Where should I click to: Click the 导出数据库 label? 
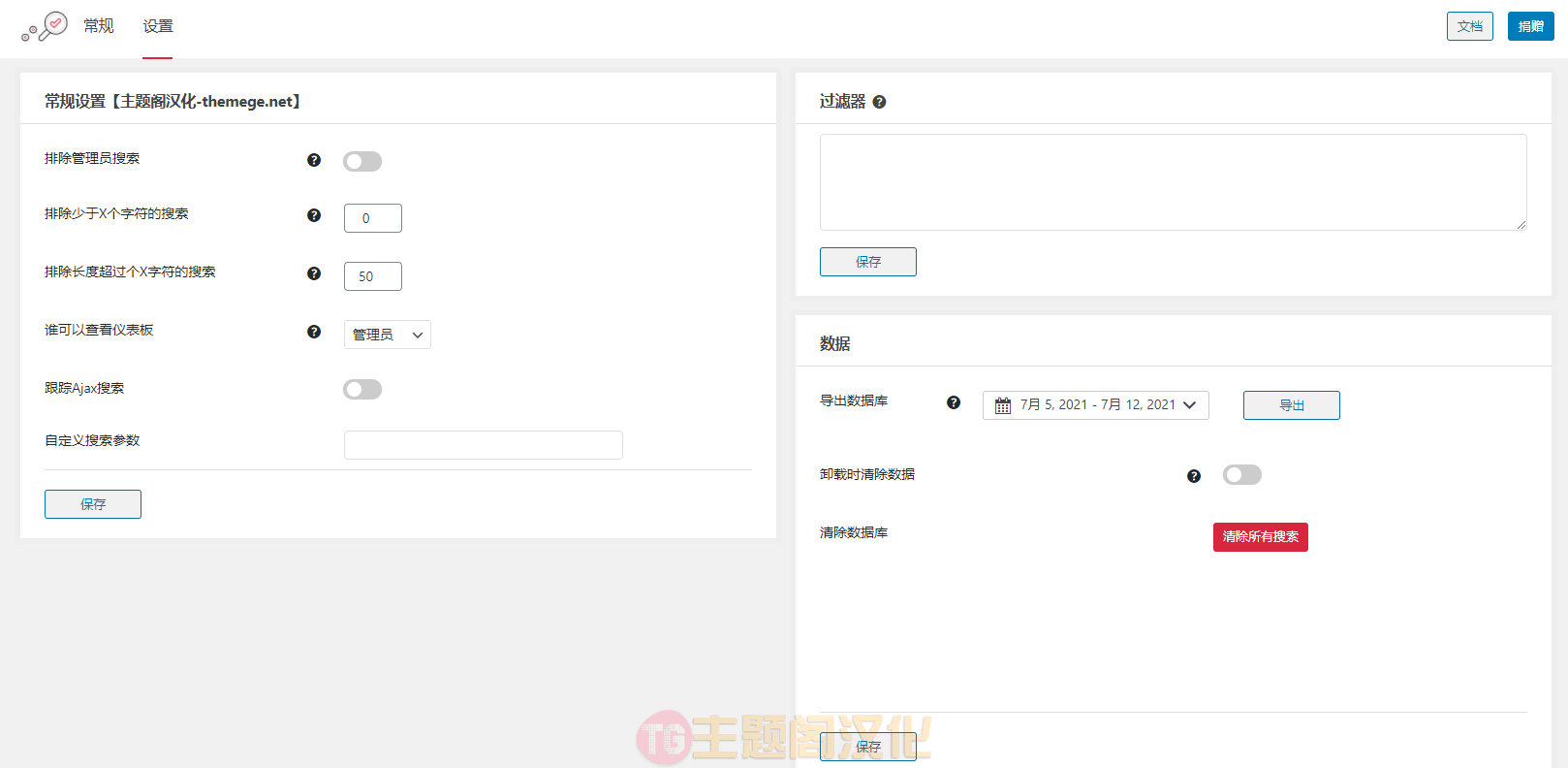(854, 400)
